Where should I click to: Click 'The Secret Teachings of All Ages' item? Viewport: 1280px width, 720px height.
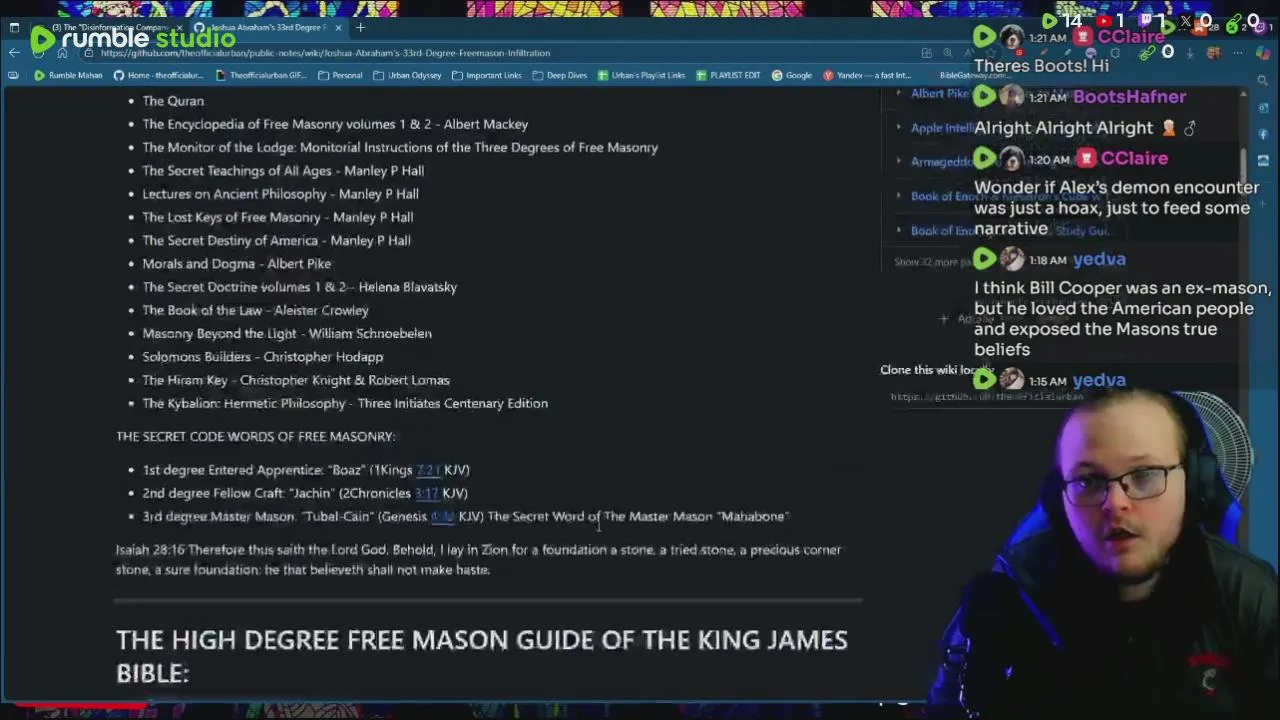coord(283,171)
